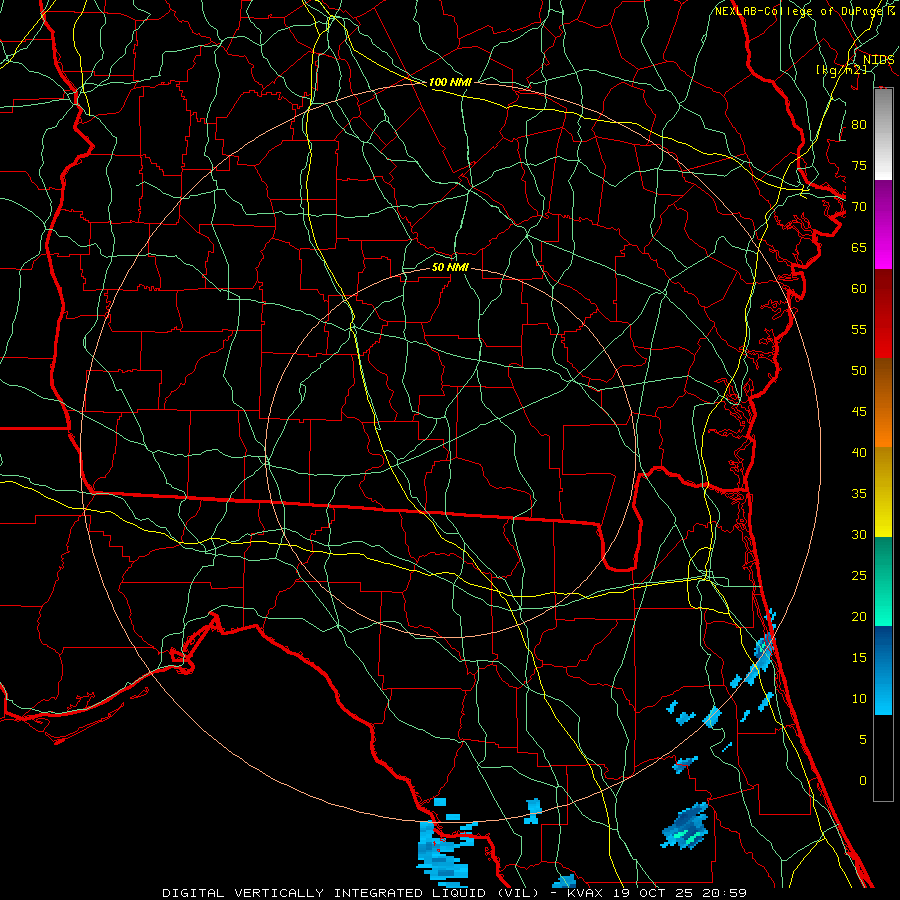Click the 40 value on the scale

coord(859,452)
